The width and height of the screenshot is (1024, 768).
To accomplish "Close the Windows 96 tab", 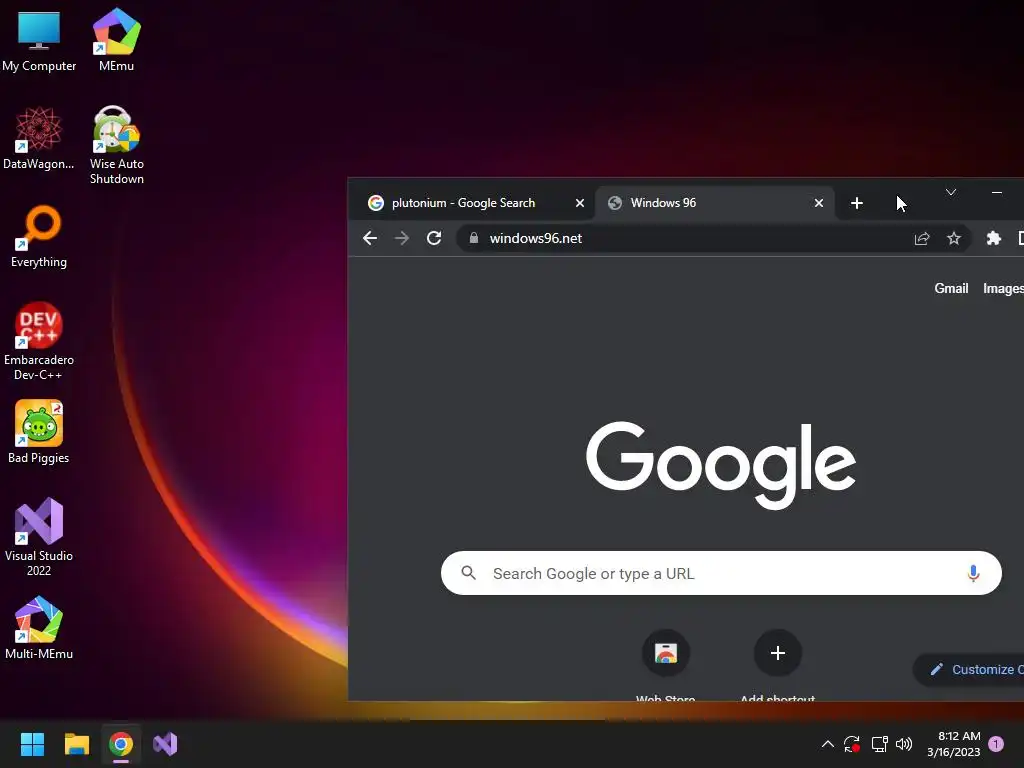I will pos(818,203).
